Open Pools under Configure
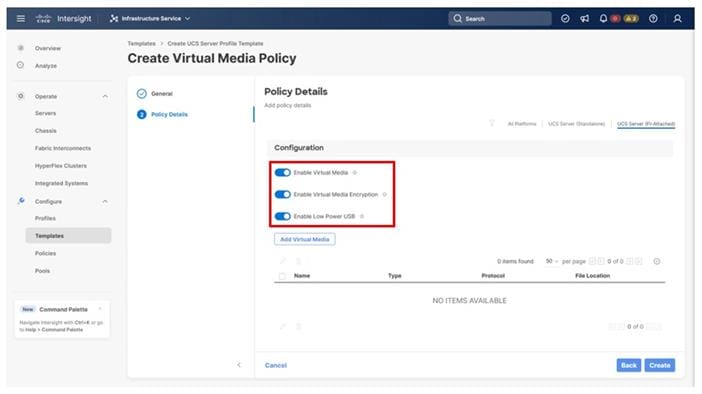702x394 pixels. coord(43,270)
